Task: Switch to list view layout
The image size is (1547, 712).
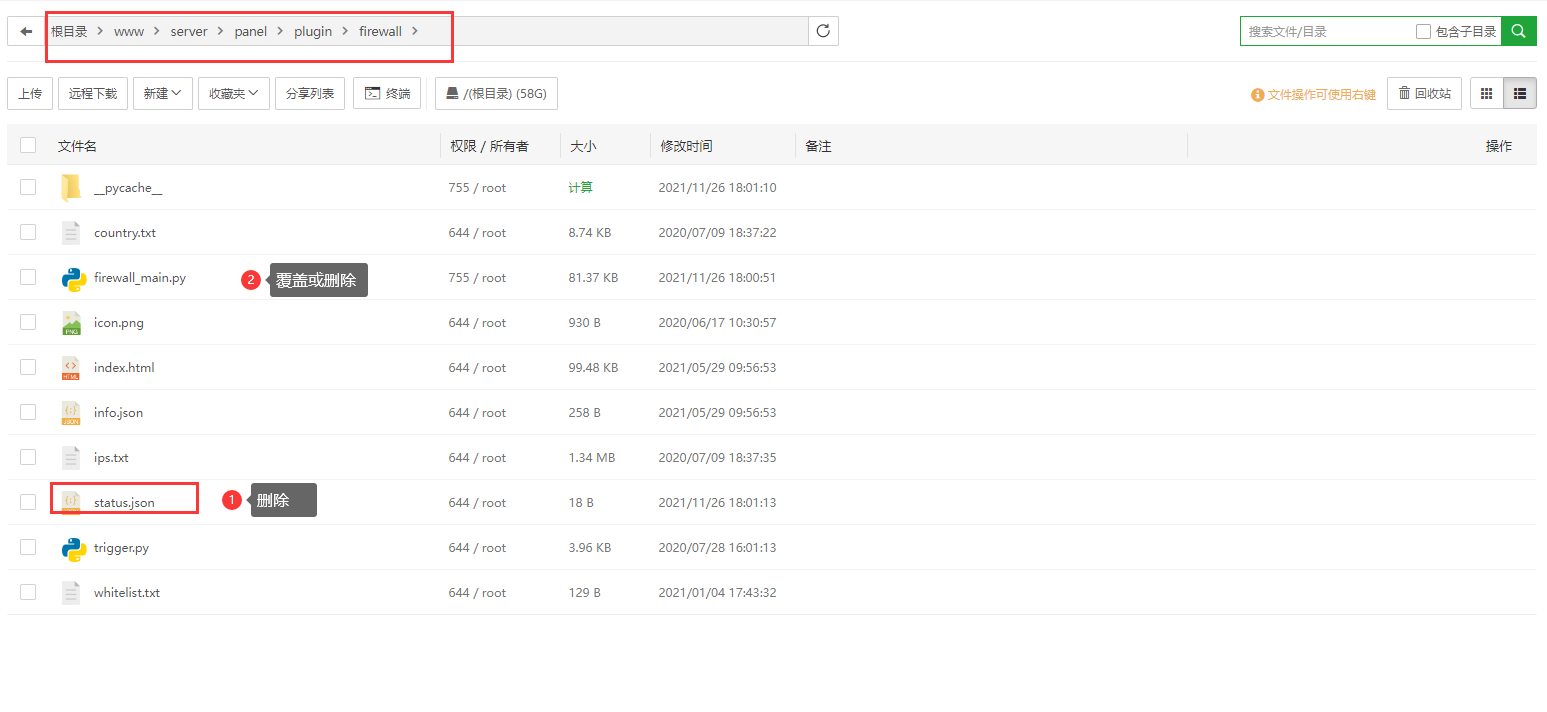Action: click(1520, 93)
